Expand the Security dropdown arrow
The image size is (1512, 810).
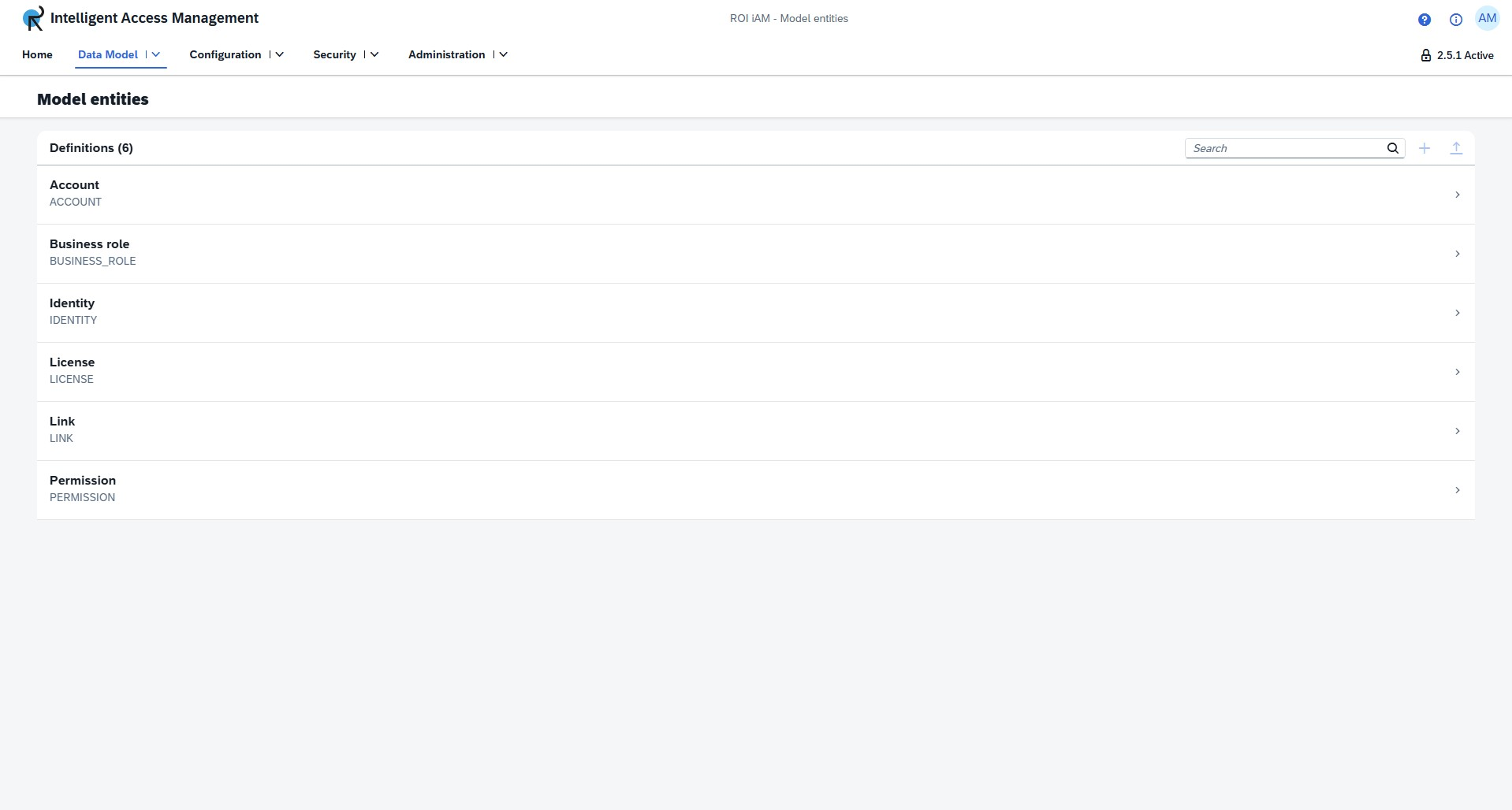(374, 54)
